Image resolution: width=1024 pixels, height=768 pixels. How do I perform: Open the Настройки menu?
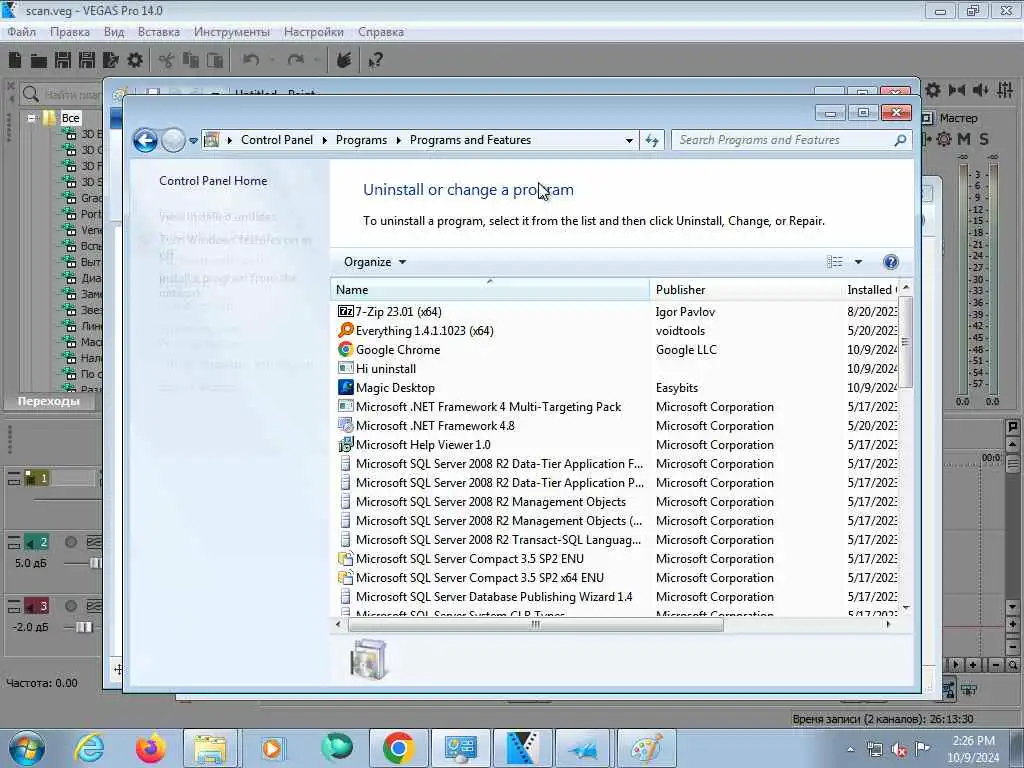click(x=313, y=32)
